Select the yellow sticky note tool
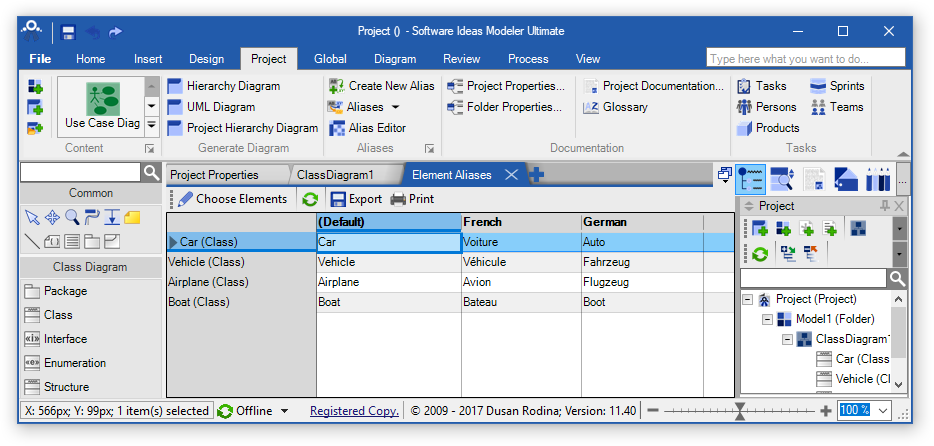This screenshot has width=934, height=446. [132, 218]
